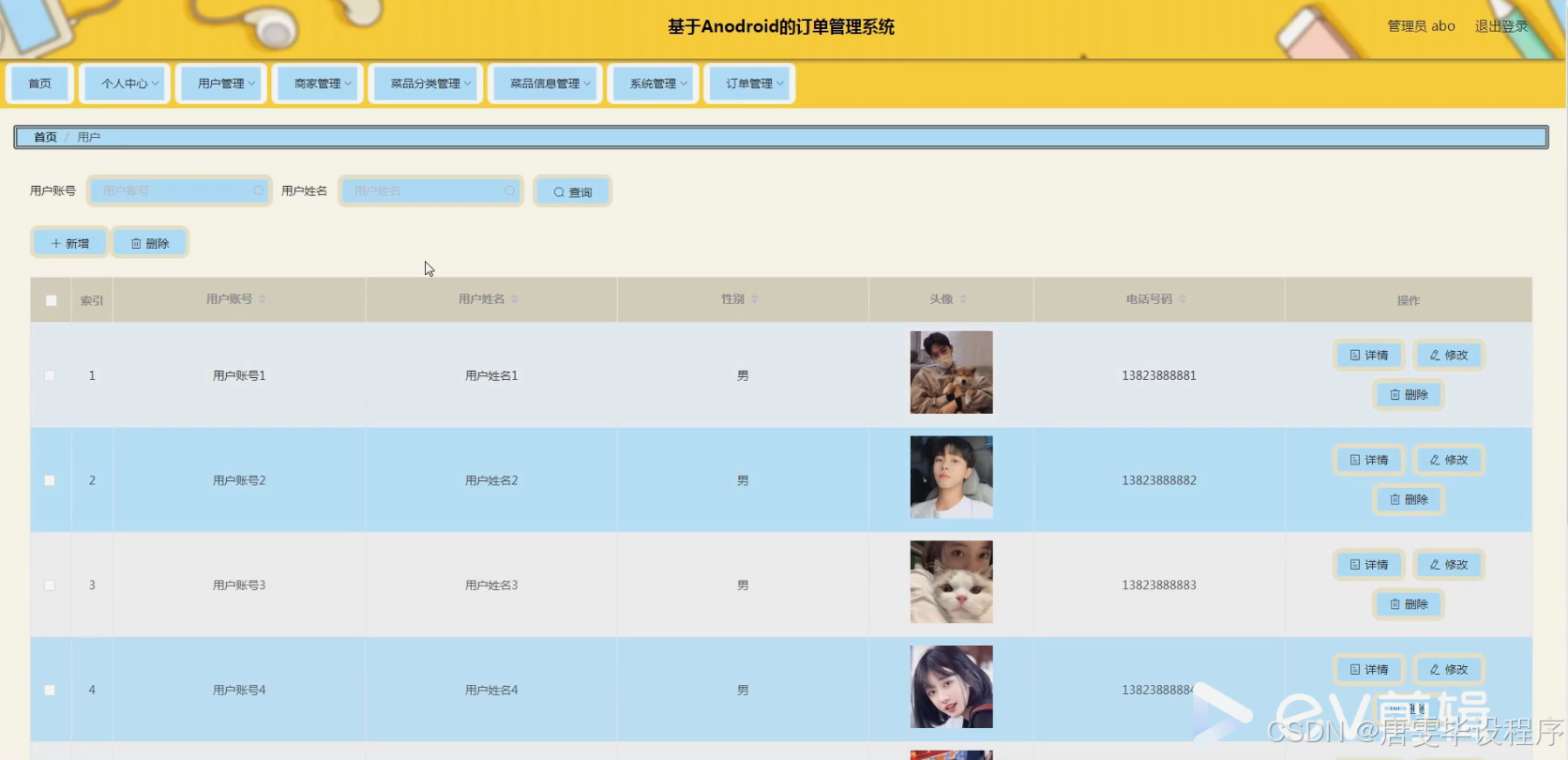Sort by 用户姓名 column arrows
The image size is (1568, 760).
coord(515,299)
